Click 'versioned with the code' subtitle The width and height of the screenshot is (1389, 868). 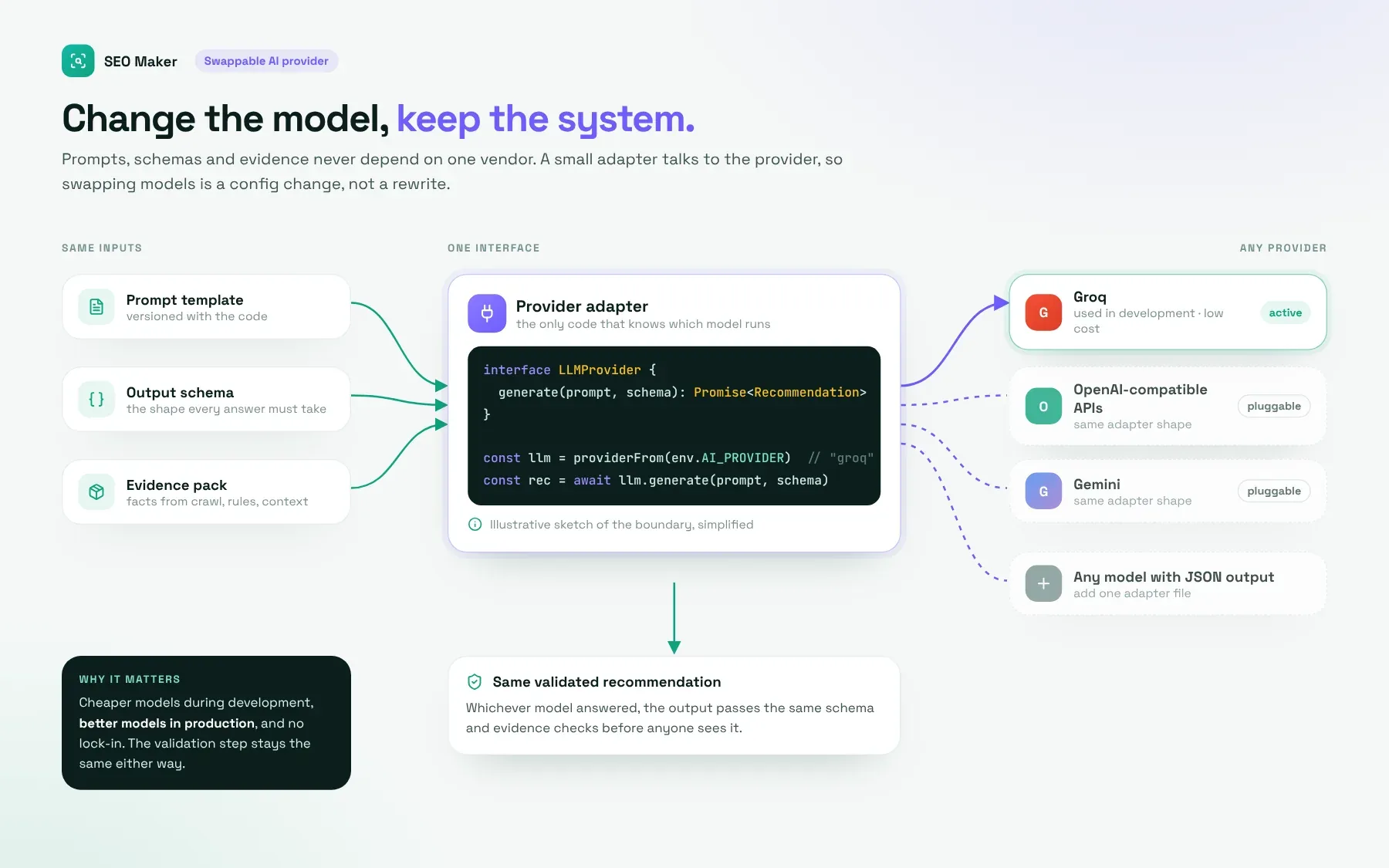(197, 316)
